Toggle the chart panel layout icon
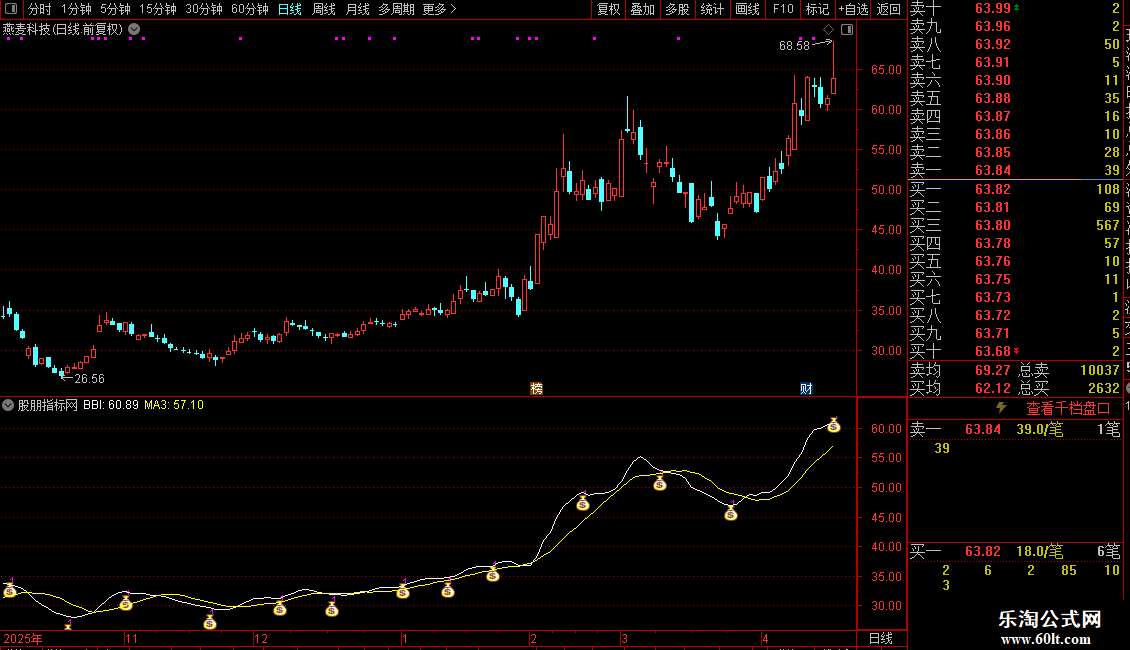This screenshot has height=650, width=1130. coord(847,30)
